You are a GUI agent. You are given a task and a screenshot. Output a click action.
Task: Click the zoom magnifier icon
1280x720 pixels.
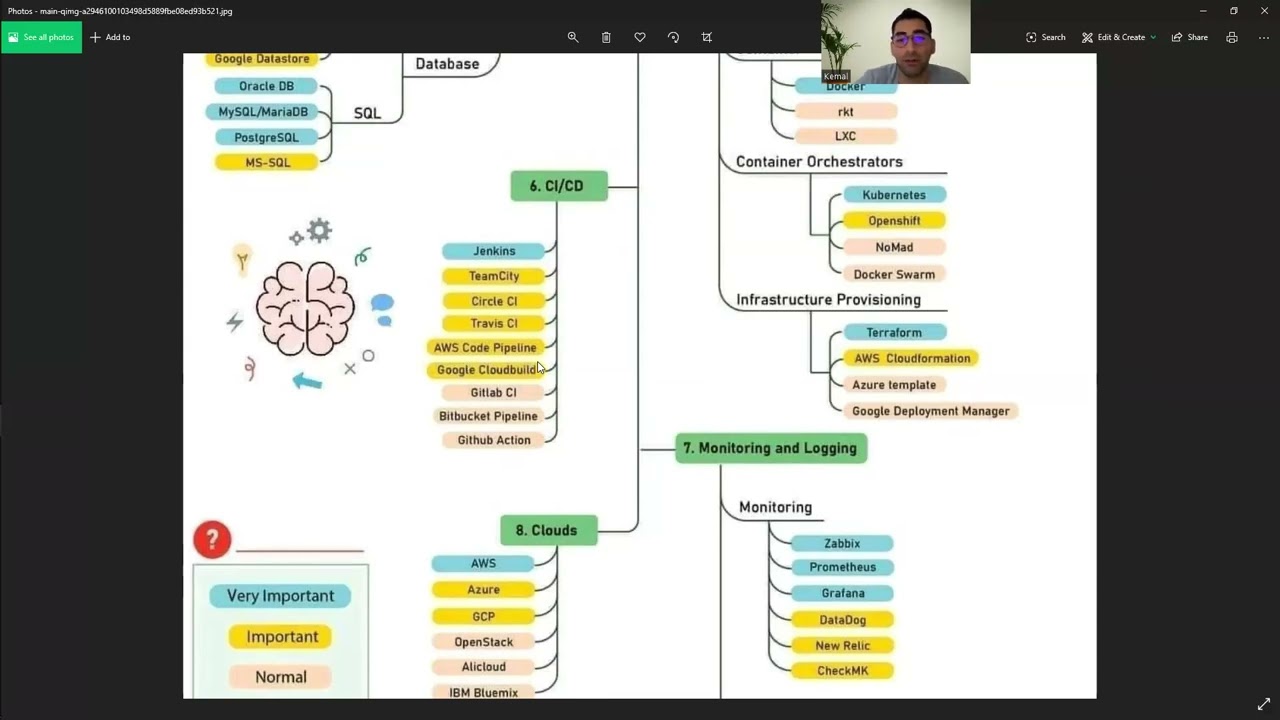[573, 37]
